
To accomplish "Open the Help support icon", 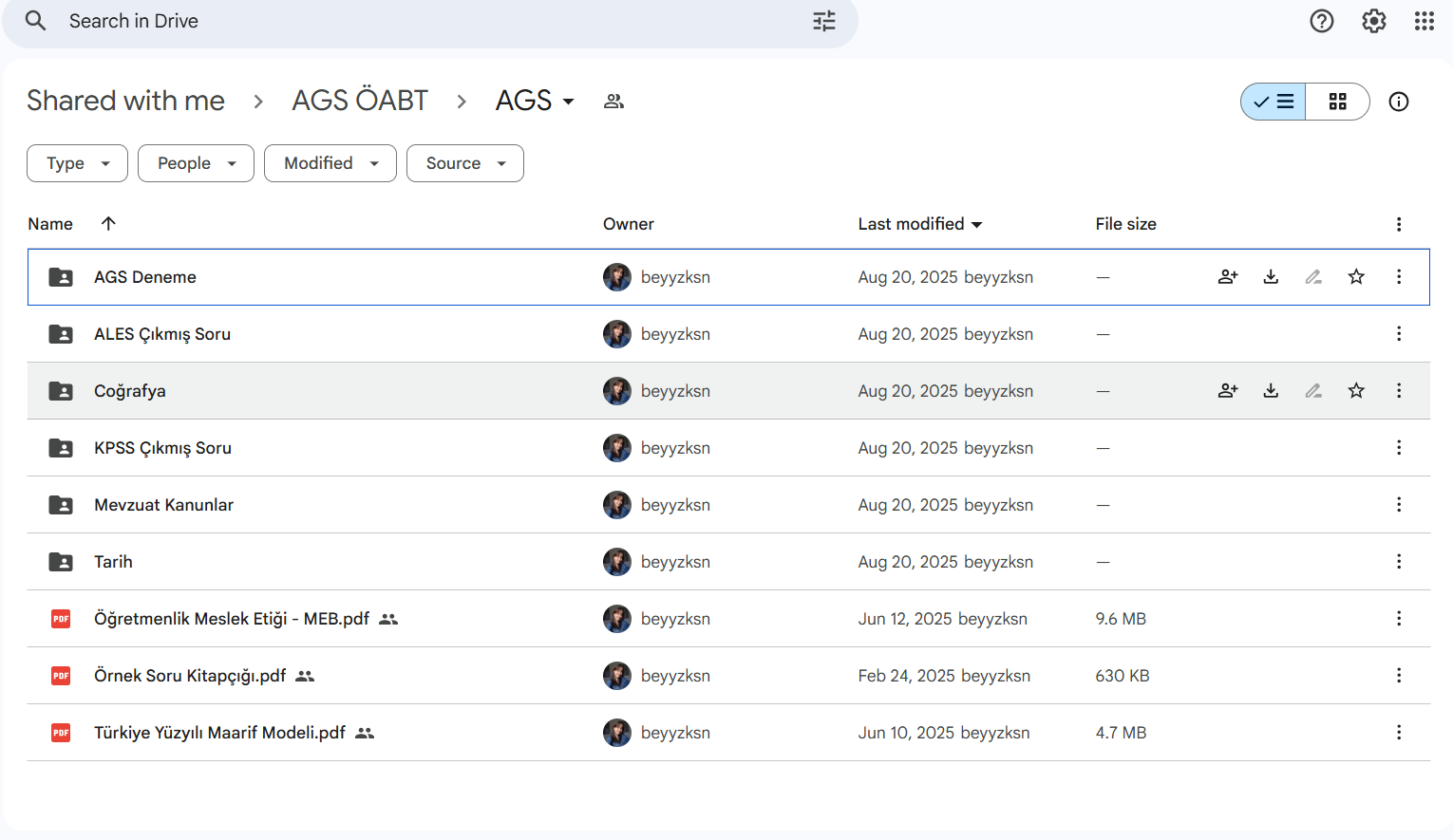I will tap(1322, 21).
